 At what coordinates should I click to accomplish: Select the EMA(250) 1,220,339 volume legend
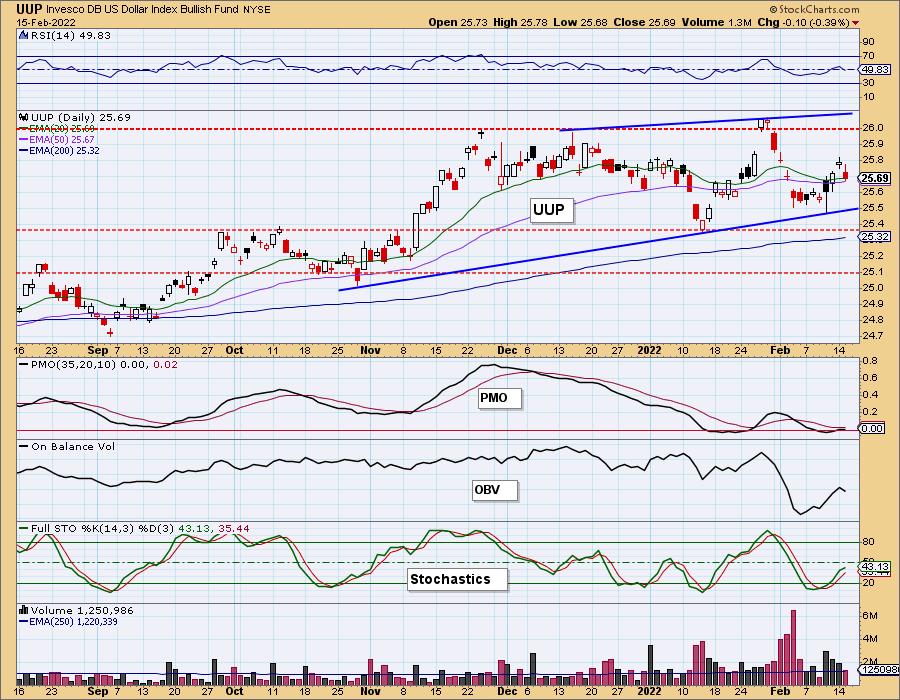click(68, 621)
